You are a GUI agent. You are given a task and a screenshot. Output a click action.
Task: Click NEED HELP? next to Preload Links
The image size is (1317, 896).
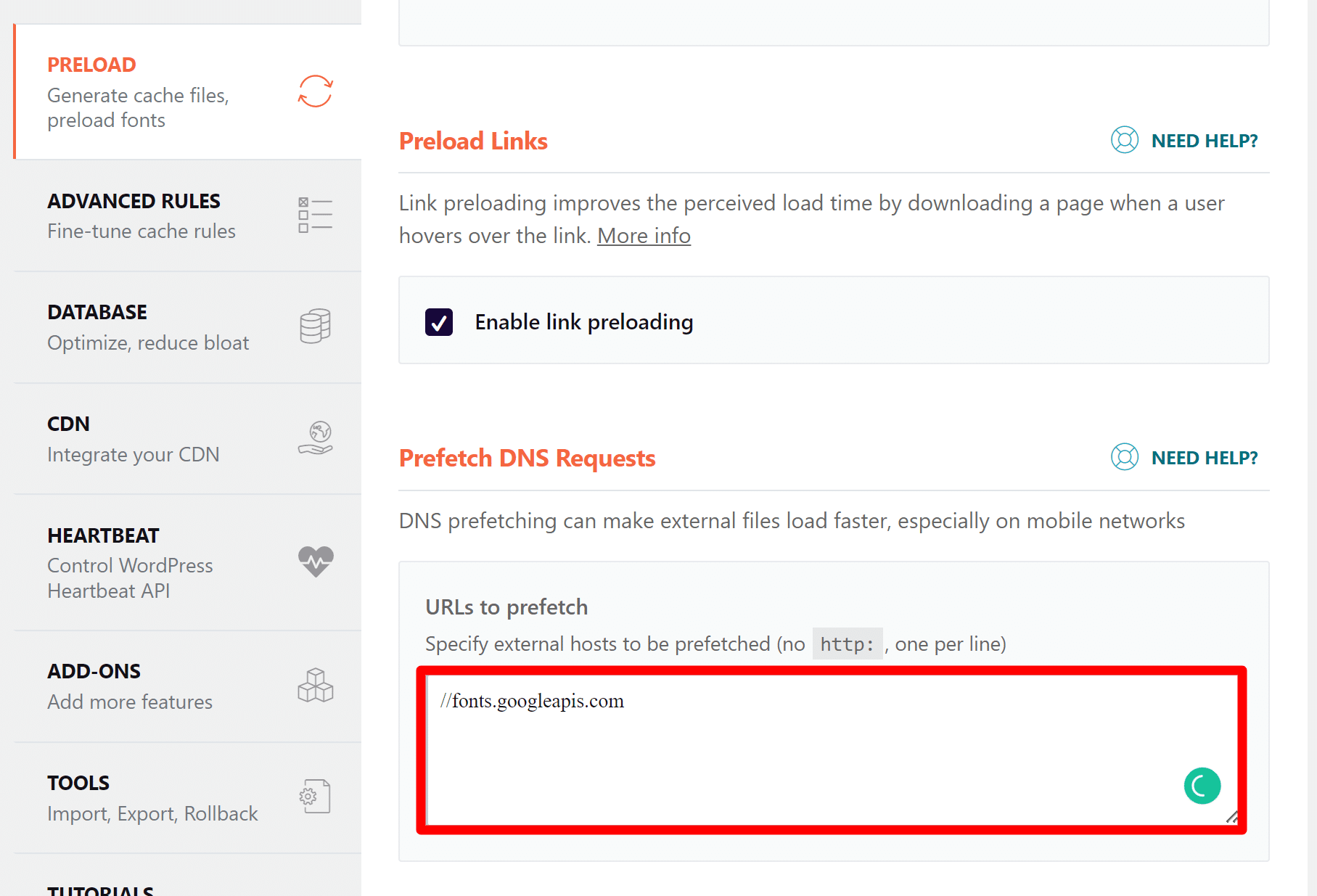pos(1205,140)
